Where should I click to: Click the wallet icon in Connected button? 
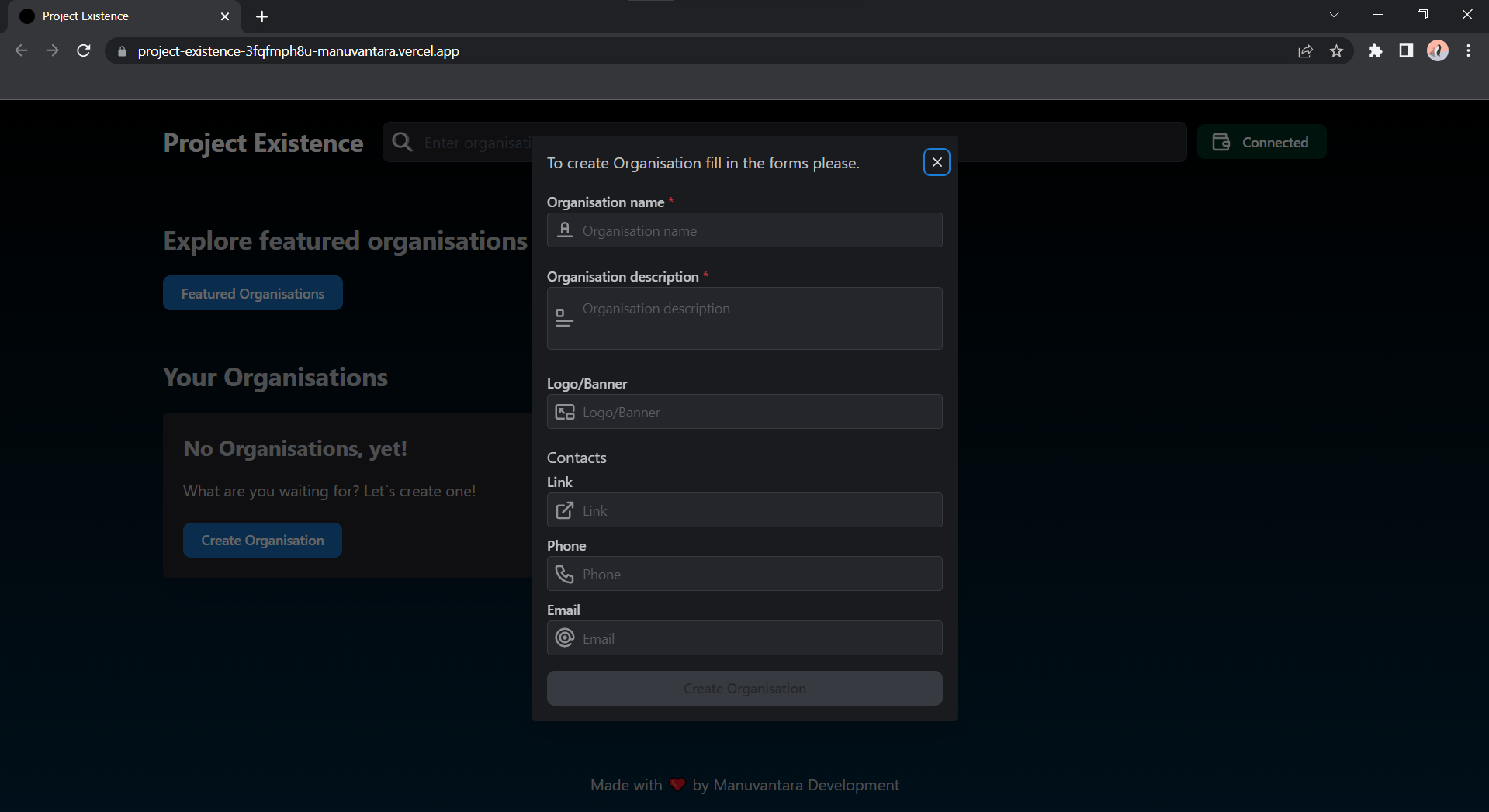(1221, 142)
